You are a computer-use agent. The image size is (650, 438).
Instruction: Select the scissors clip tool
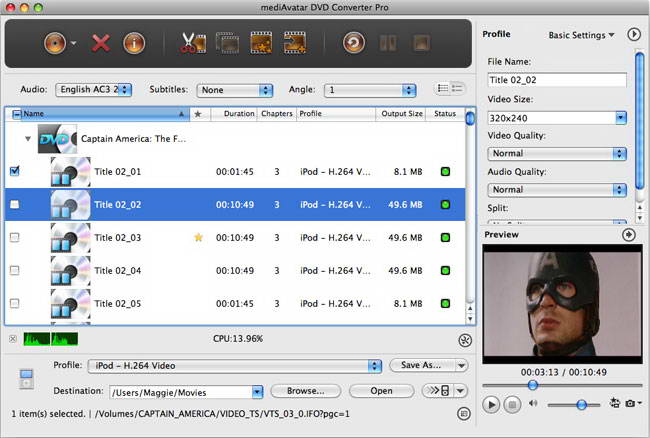[x=192, y=43]
